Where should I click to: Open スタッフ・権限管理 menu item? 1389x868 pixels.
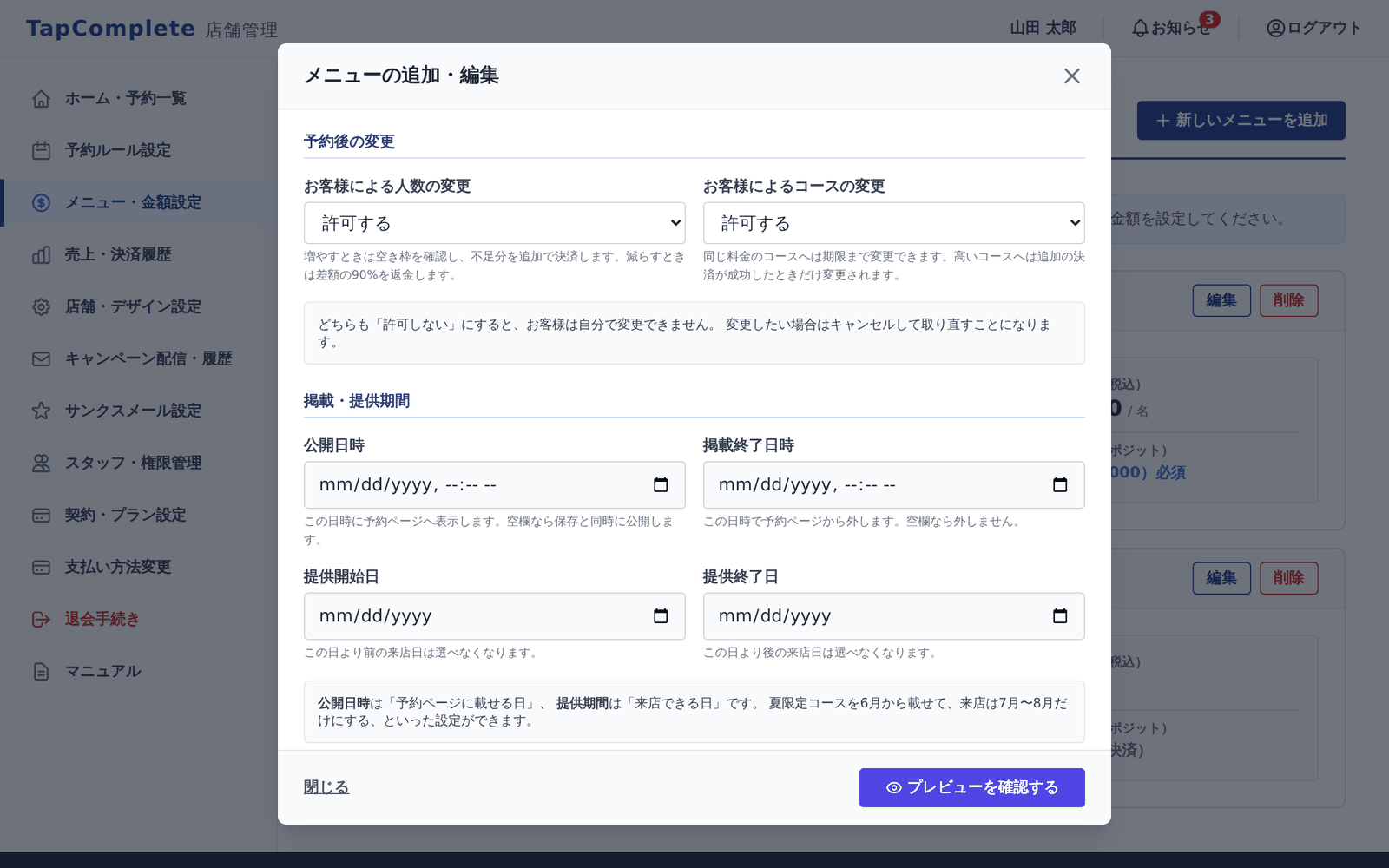pyautogui.click(x=139, y=464)
